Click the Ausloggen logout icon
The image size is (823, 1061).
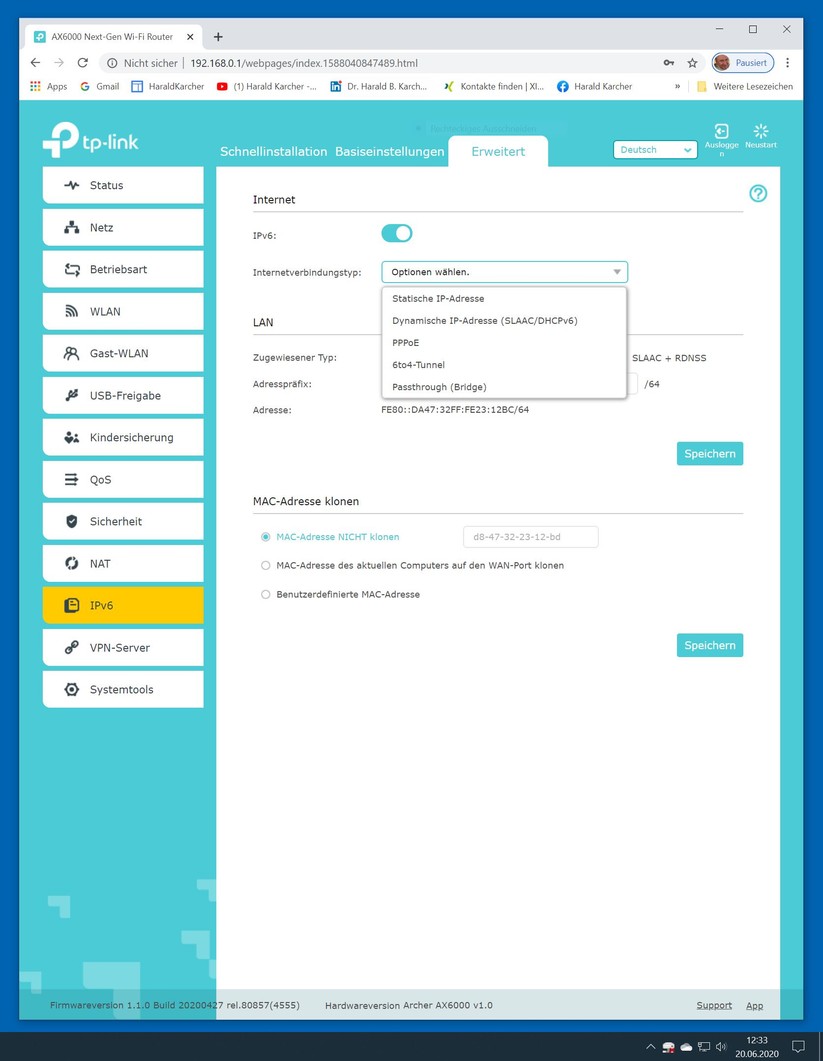(721, 131)
